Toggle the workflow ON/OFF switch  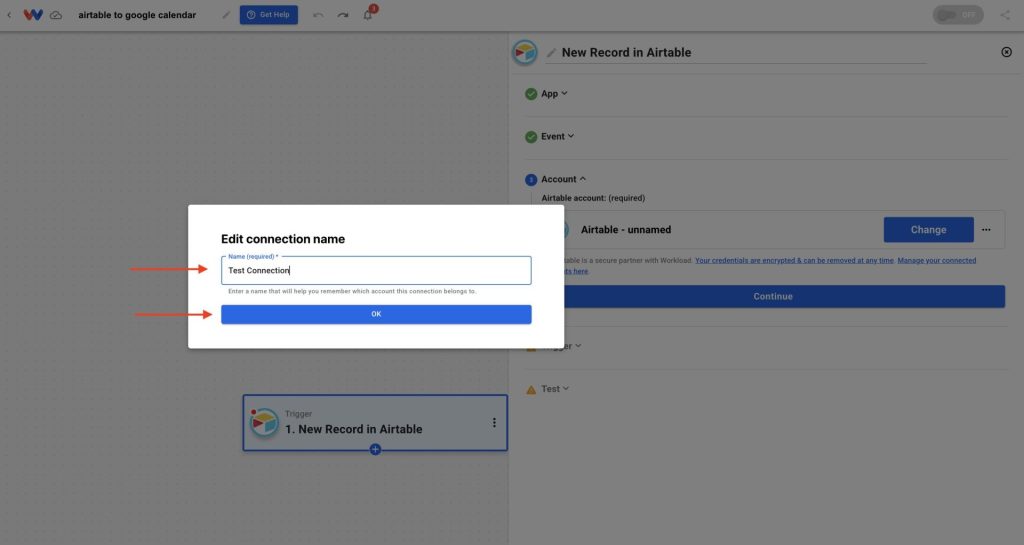[x=958, y=15]
